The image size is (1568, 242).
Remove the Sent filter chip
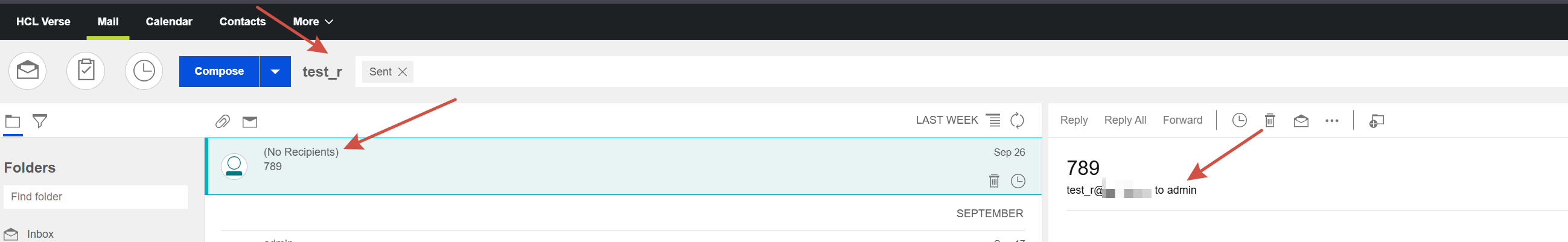pos(403,72)
